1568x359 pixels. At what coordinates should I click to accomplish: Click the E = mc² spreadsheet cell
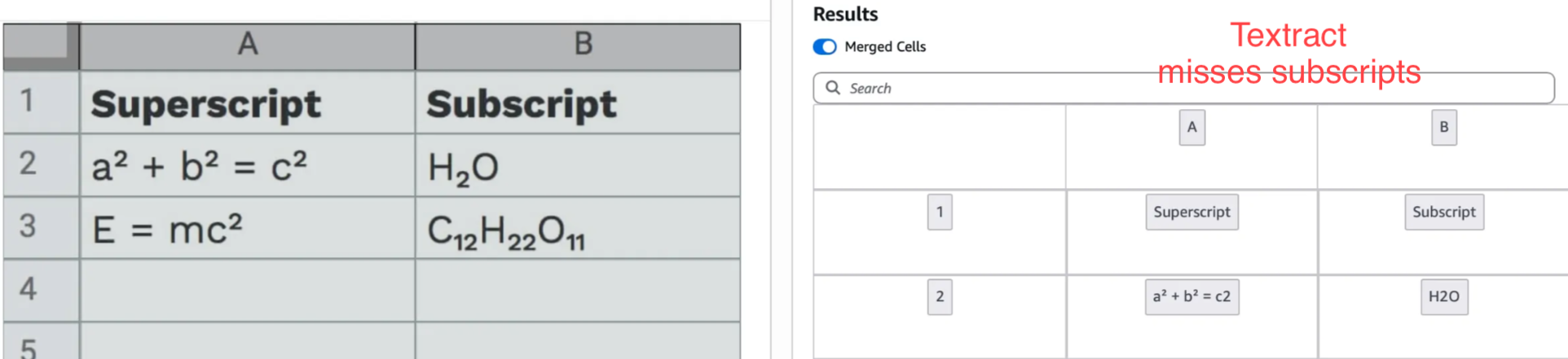tap(247, 229)
